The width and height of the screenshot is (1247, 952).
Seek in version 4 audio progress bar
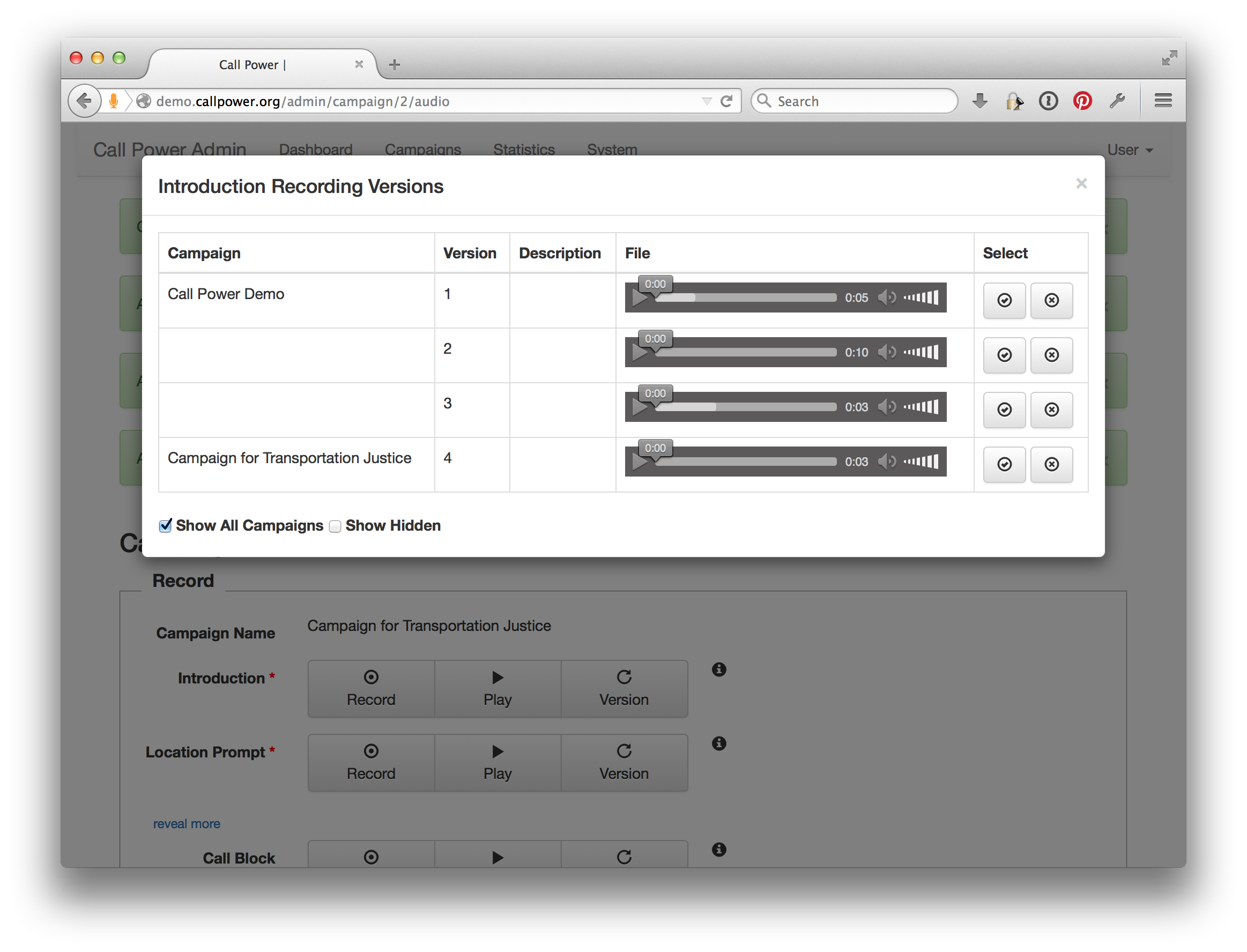(x=746, y=462)
